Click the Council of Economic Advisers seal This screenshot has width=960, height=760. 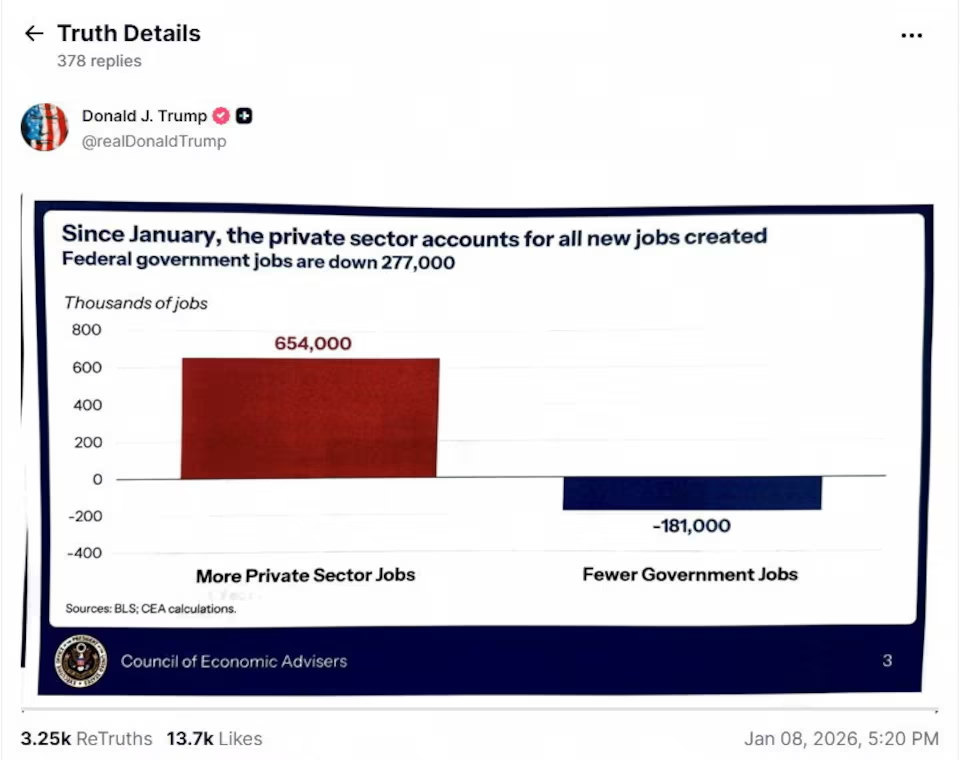(x=80, y=661)
